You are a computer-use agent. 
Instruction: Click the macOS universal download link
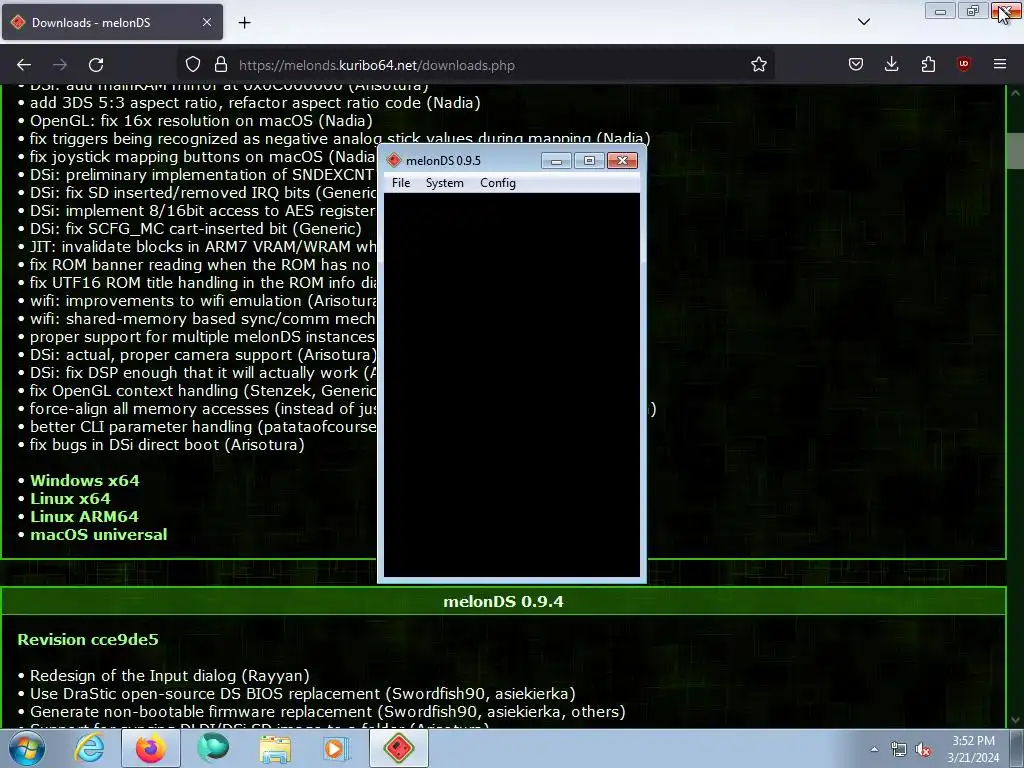(99, 535)
